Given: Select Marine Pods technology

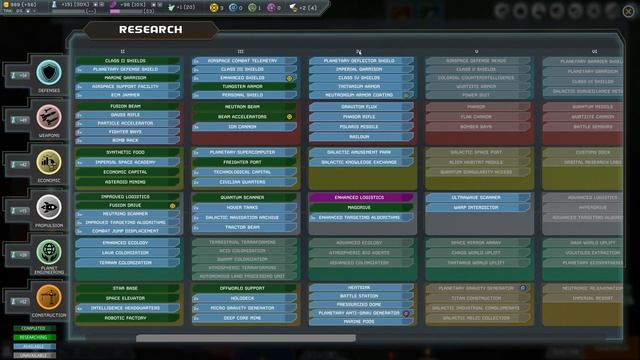Looking at the screenshot, I should [x=361, y=322].
